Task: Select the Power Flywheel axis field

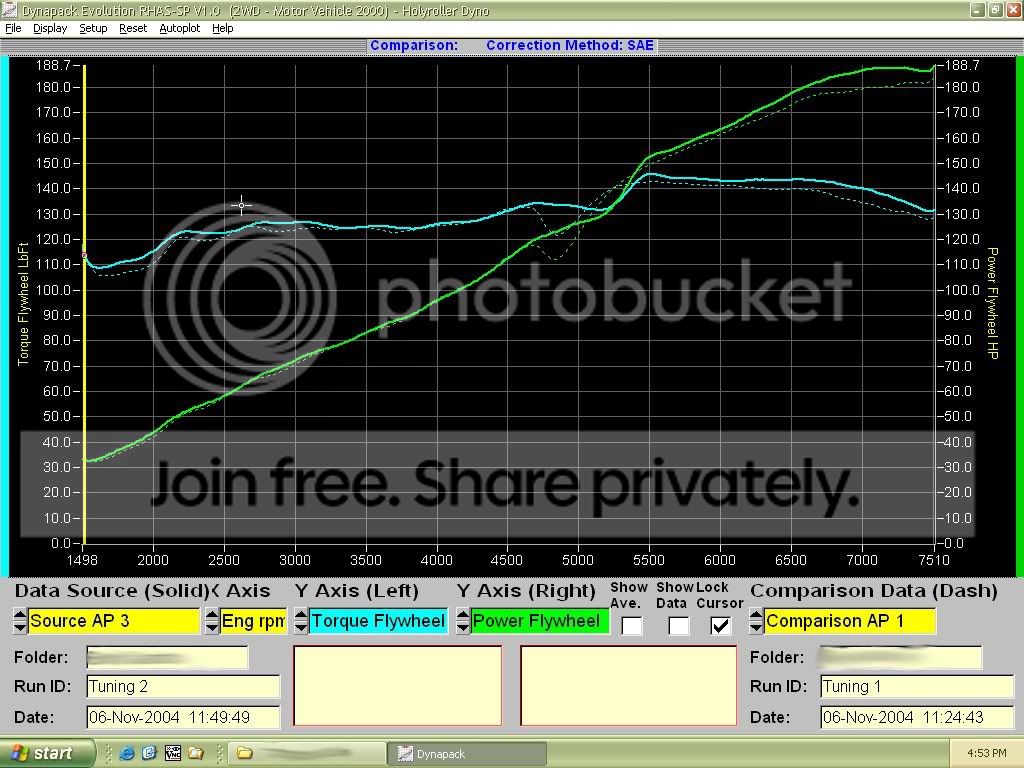Action: click(x=540, y=620)
